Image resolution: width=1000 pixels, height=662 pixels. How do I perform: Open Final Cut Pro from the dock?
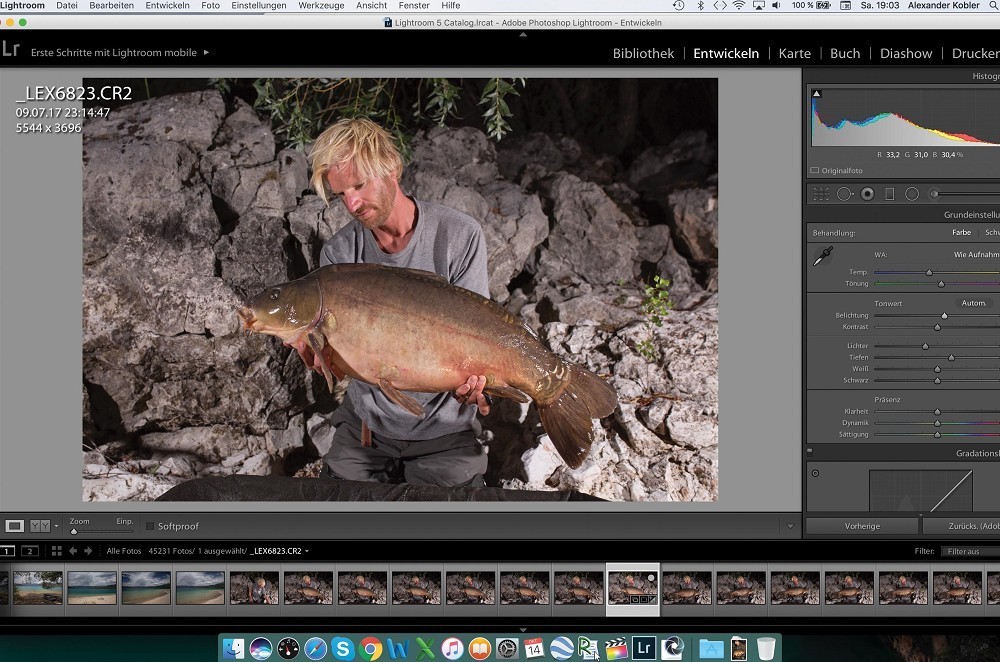[x=616, y=649]
